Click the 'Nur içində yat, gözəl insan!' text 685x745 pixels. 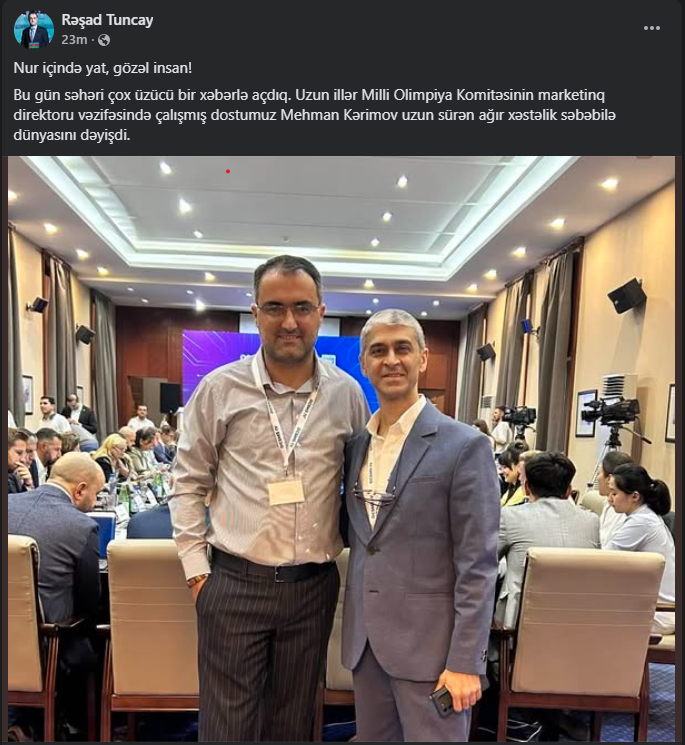(x=103, y=68)
